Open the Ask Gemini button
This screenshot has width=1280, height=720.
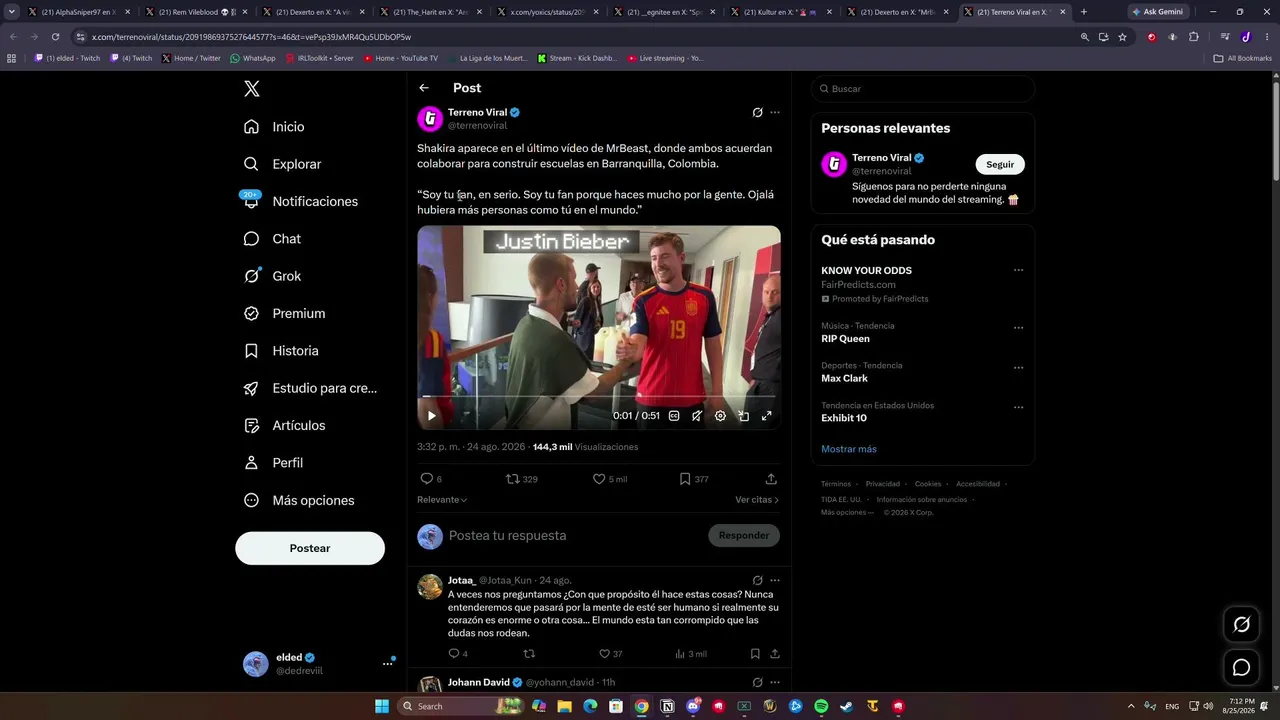point(1158,12)
